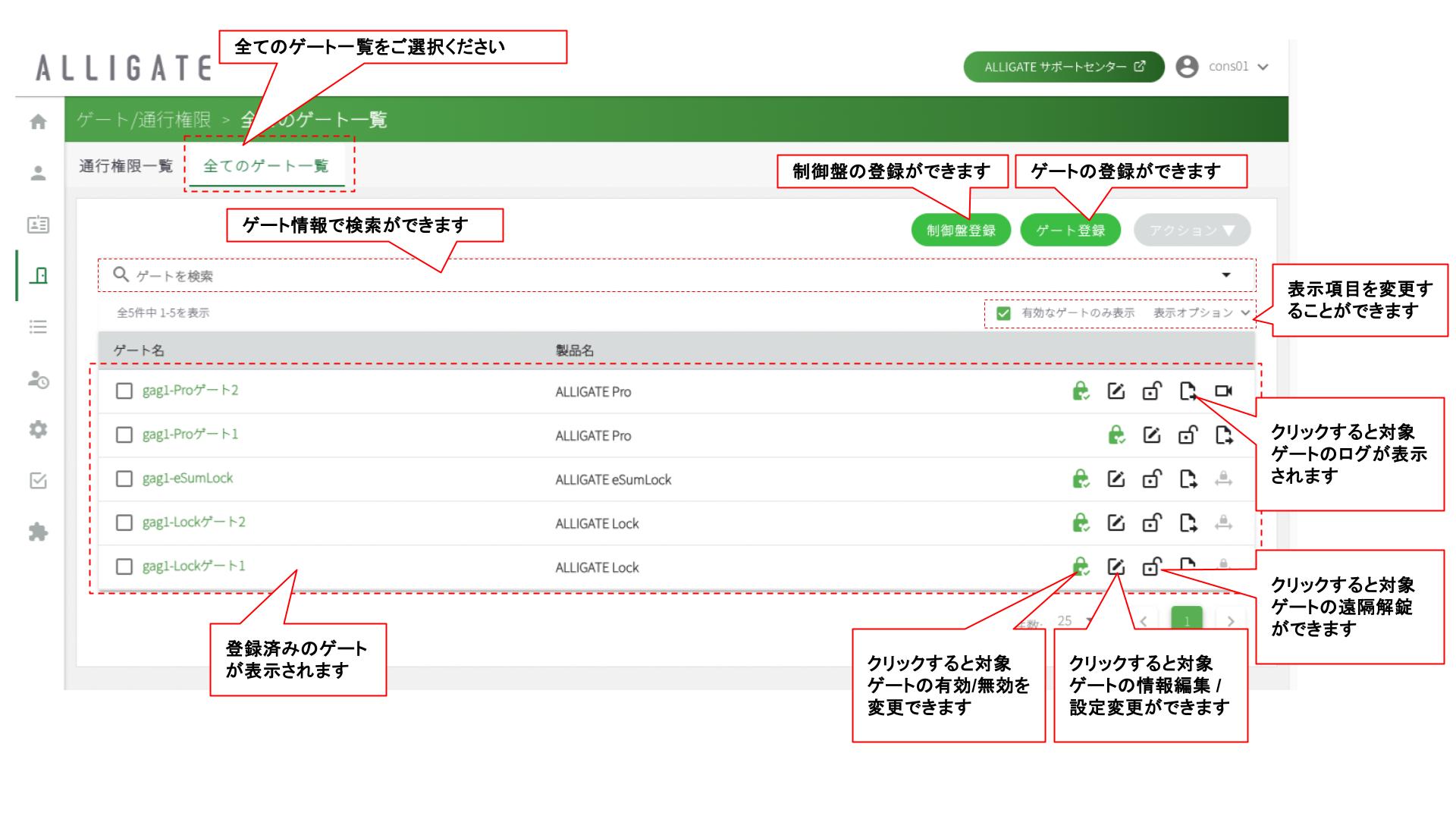This screenshot has width=1456, height=819.
Task: Click greyed lock-arrows icon in gag1-eSumLock row
Action: point(1223,479)
